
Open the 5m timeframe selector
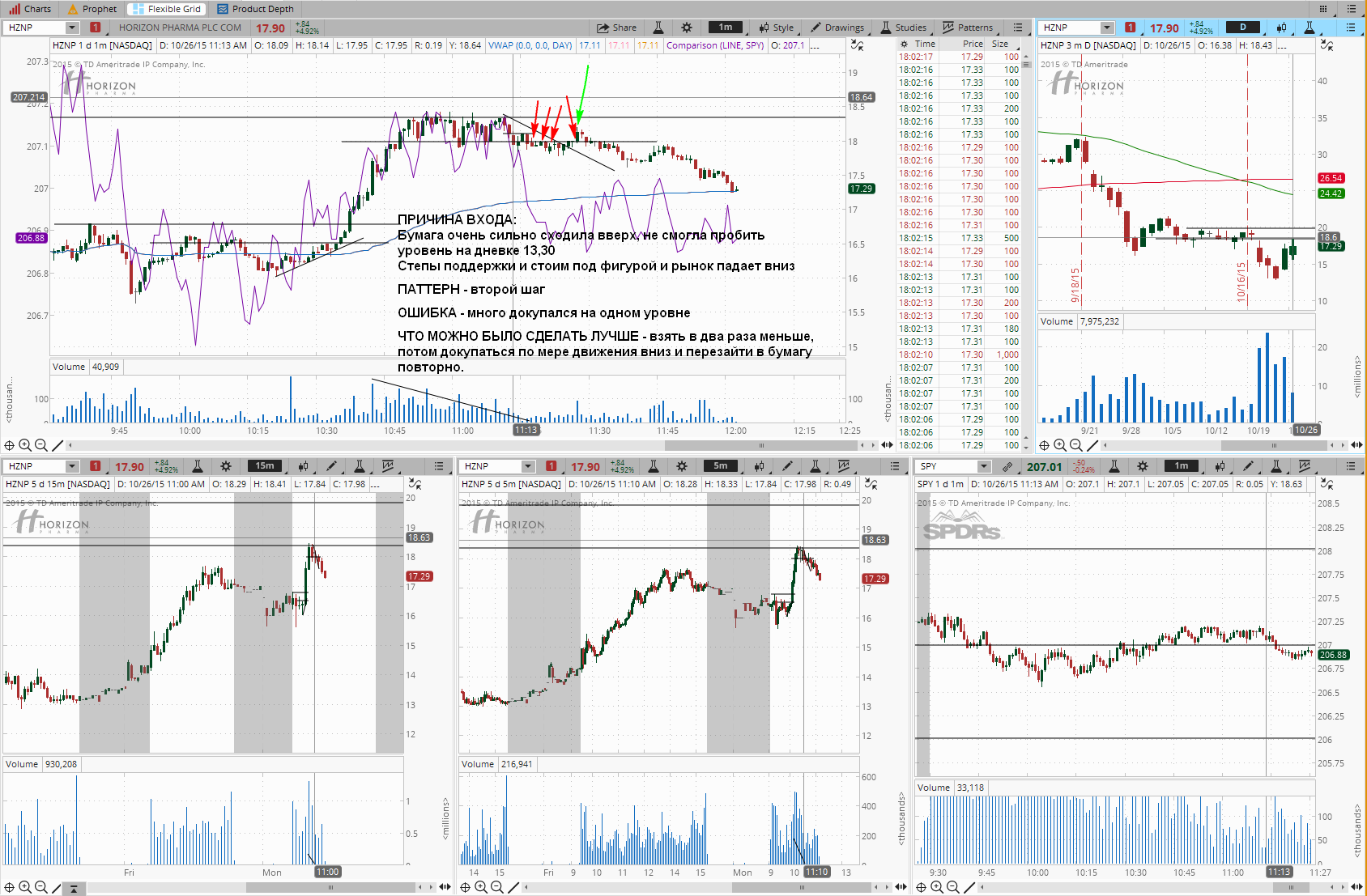click(721, 466)
